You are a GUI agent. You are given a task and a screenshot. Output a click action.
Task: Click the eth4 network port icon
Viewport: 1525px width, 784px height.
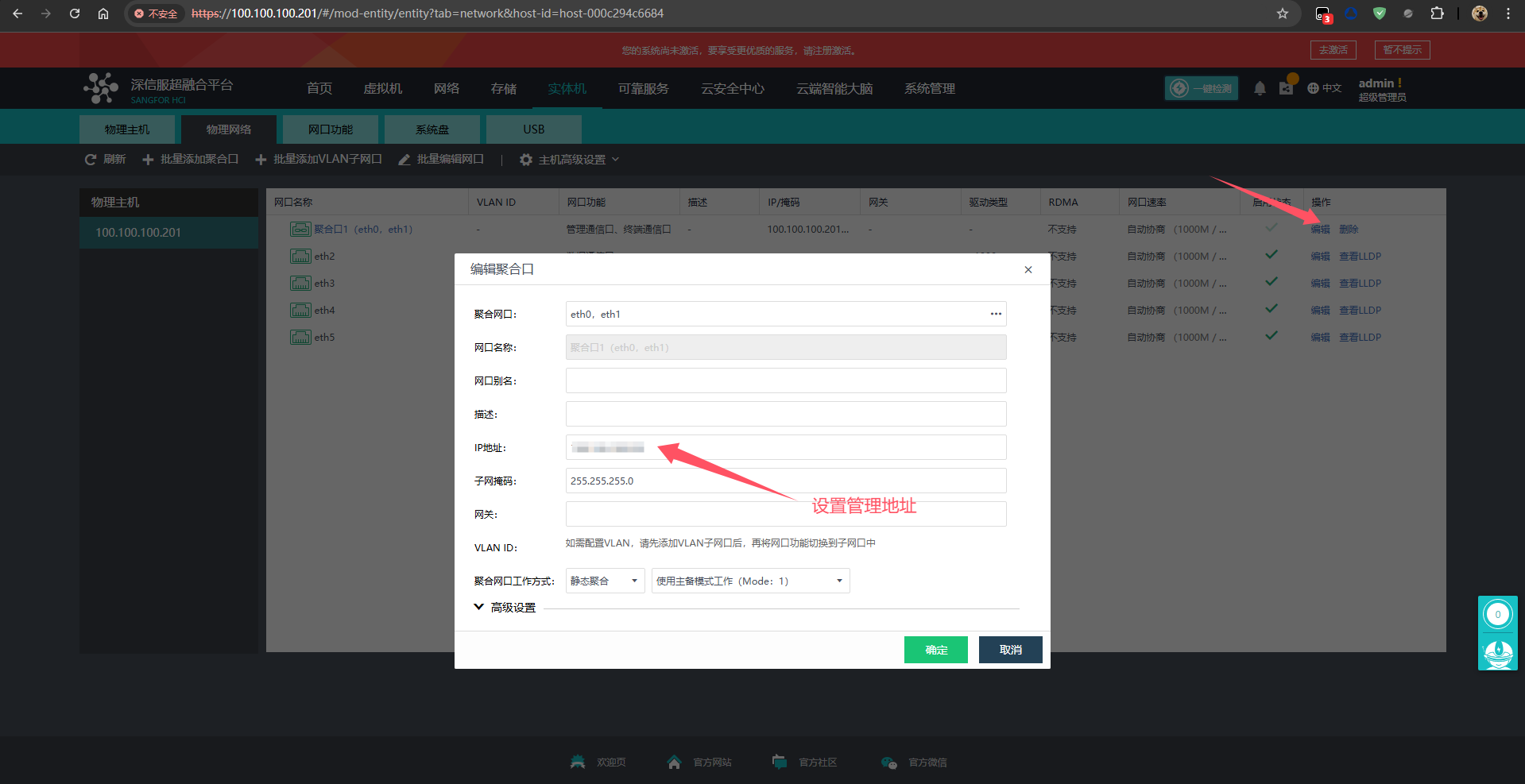pyautogui.click(x=300, y=311)
